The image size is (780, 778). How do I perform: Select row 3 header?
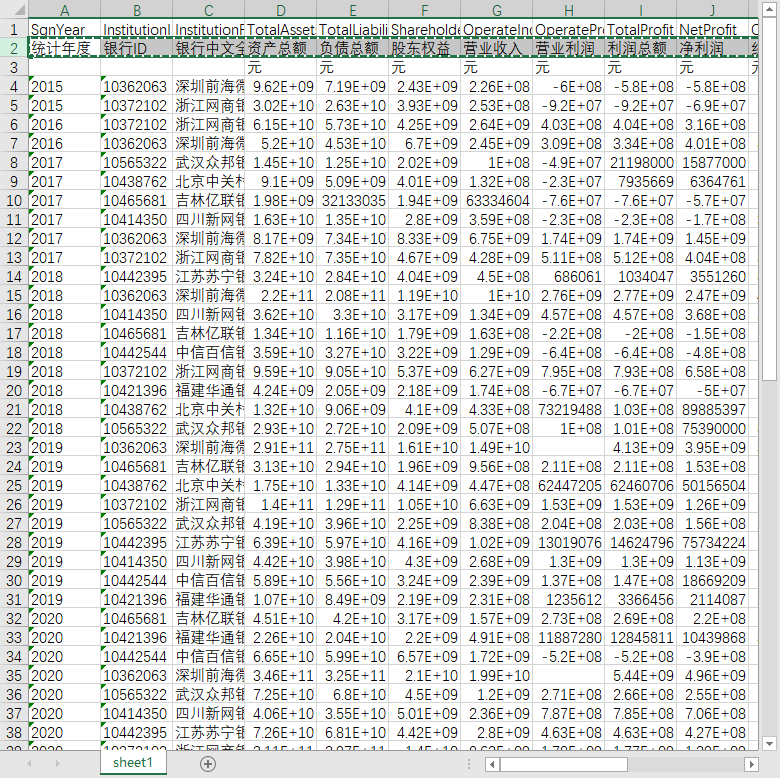tap(14, 67)
